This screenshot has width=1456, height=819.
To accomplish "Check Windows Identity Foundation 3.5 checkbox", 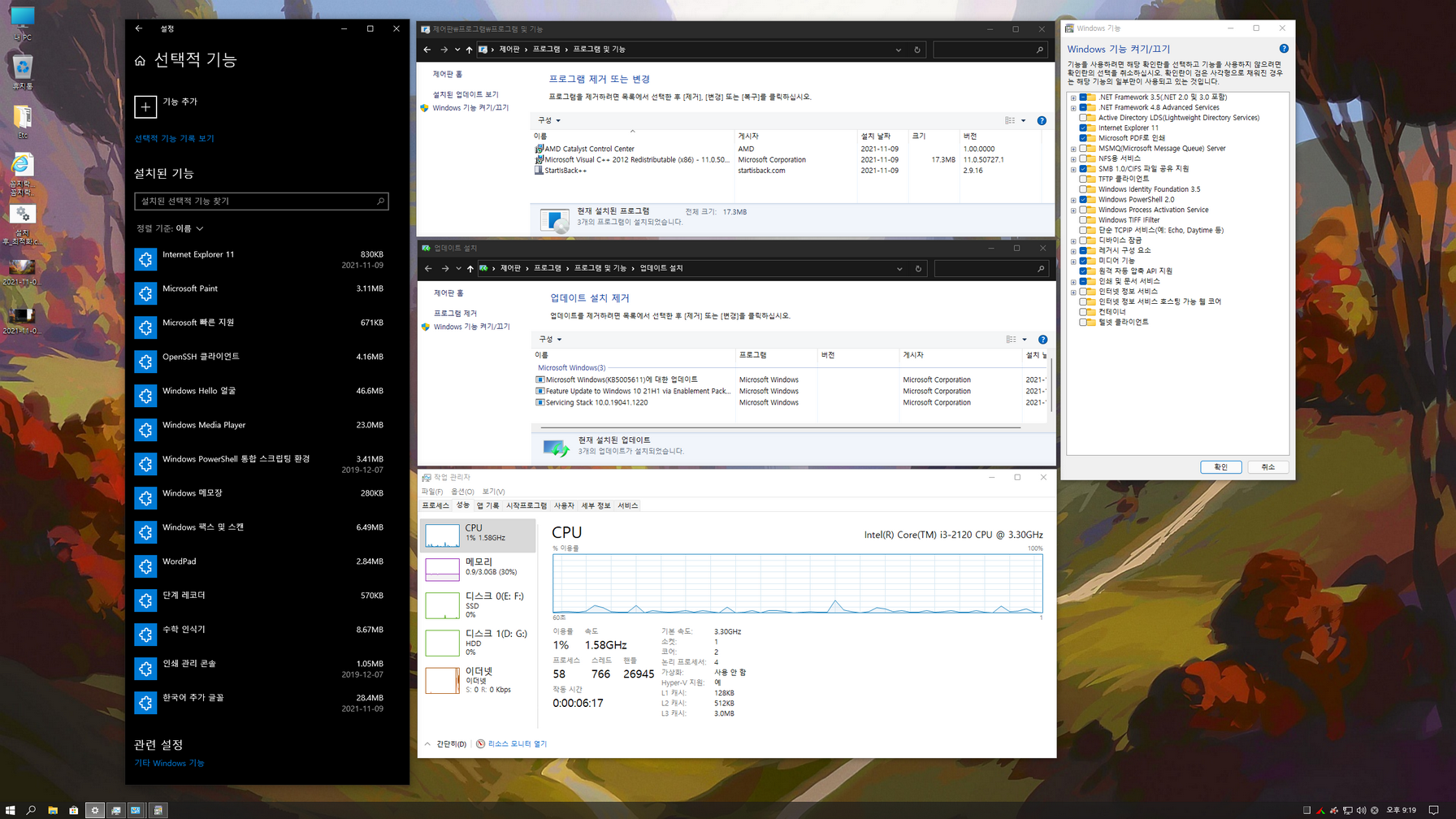I will [1083, 189].
